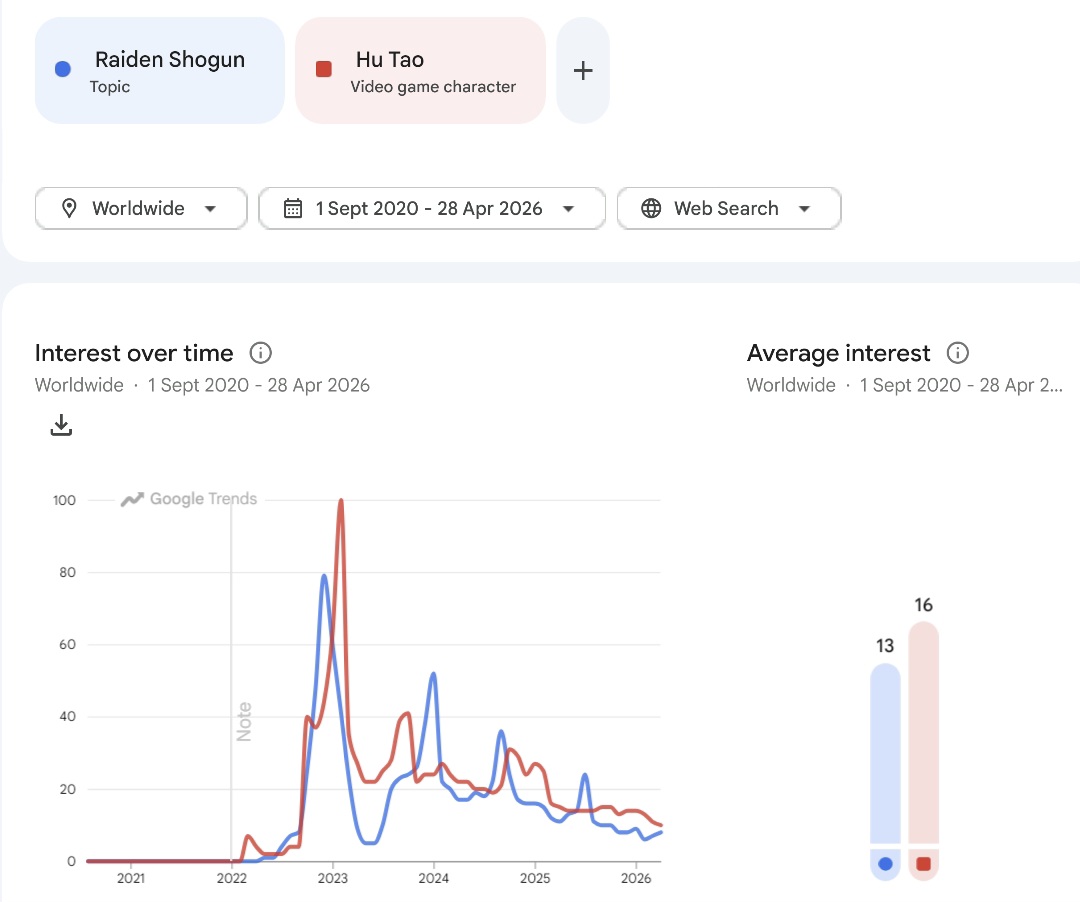Select the Raiden Shogun search term card
The height and width of the screenshot is (902, 1080).
(x=160, y=70)
